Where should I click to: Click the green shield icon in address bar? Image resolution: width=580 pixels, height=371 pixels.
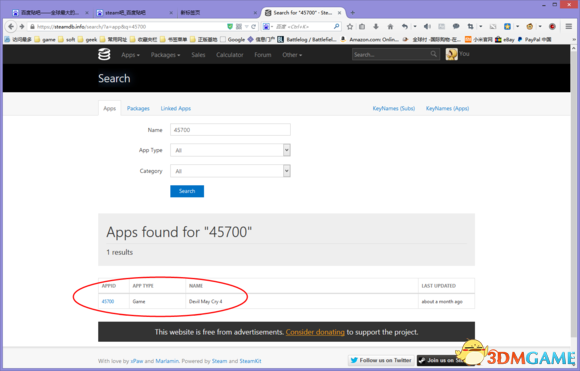point(230,26)
